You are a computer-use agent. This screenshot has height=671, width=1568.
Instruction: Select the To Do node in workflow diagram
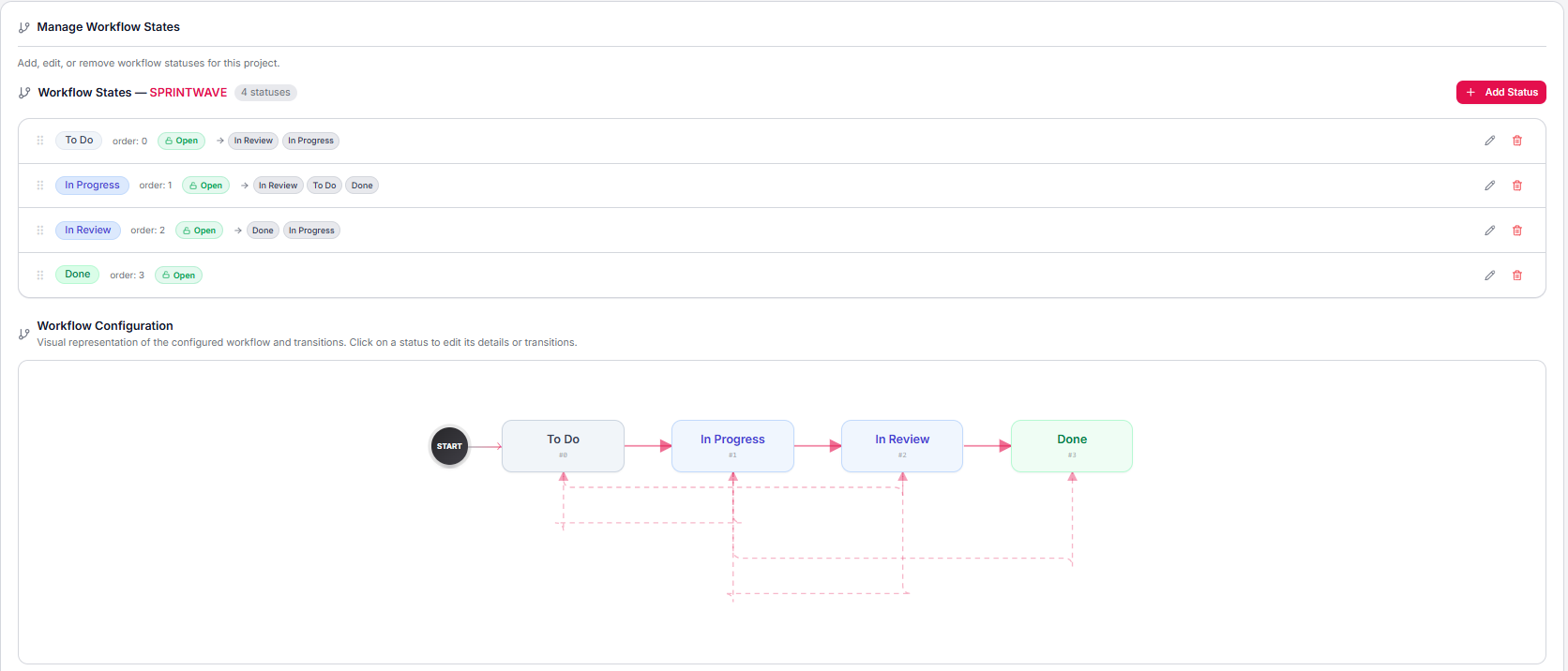563,446
